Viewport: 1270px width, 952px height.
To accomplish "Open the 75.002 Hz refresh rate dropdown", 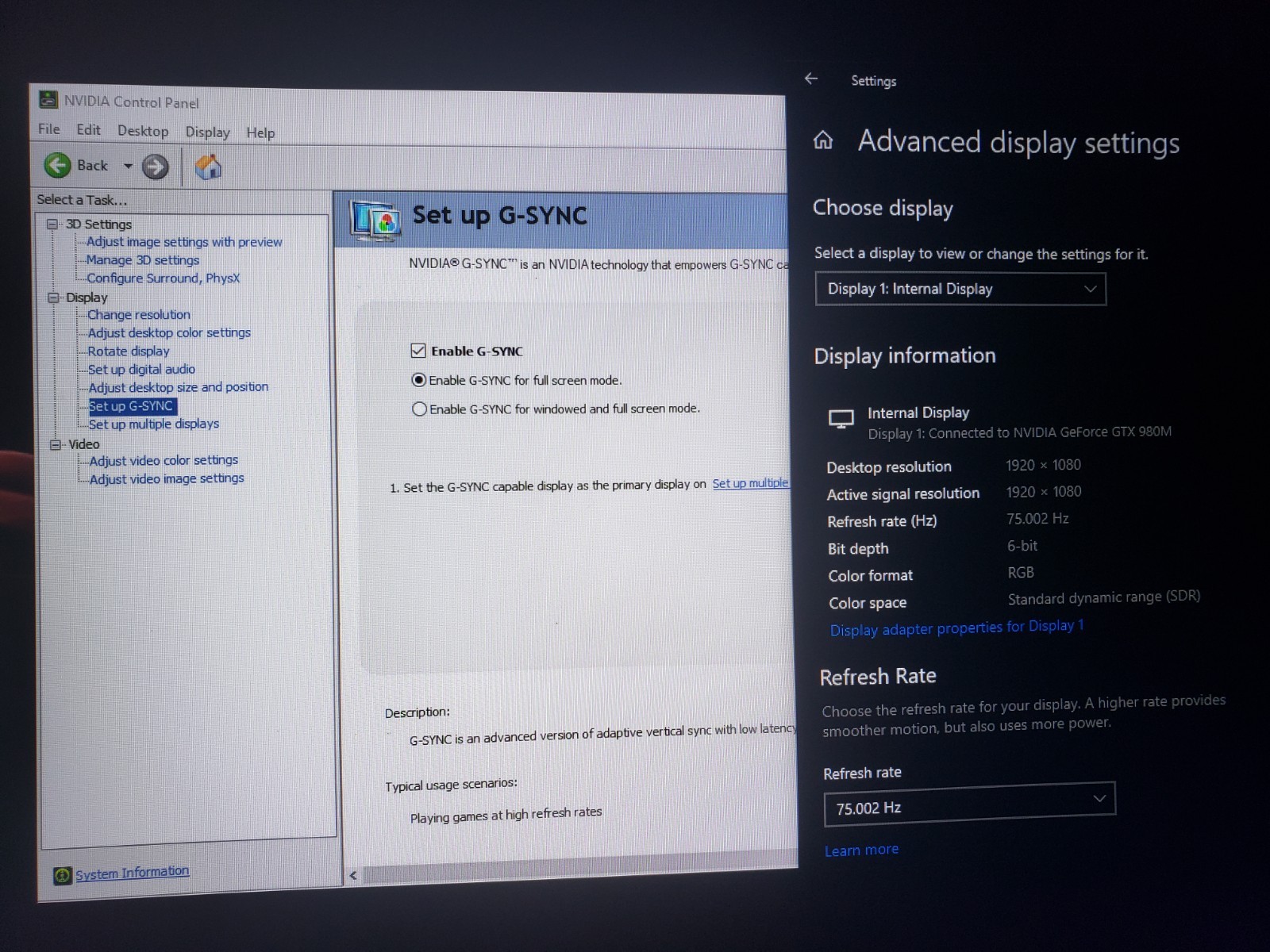I will coord(969,804).
